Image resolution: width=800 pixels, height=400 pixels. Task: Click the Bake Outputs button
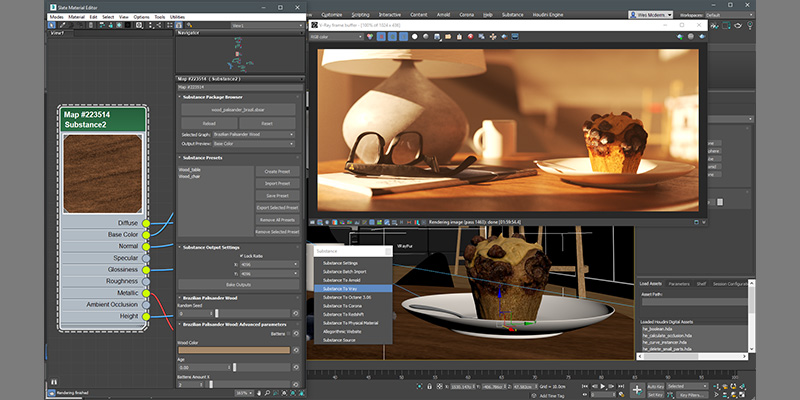click(237, 285)
